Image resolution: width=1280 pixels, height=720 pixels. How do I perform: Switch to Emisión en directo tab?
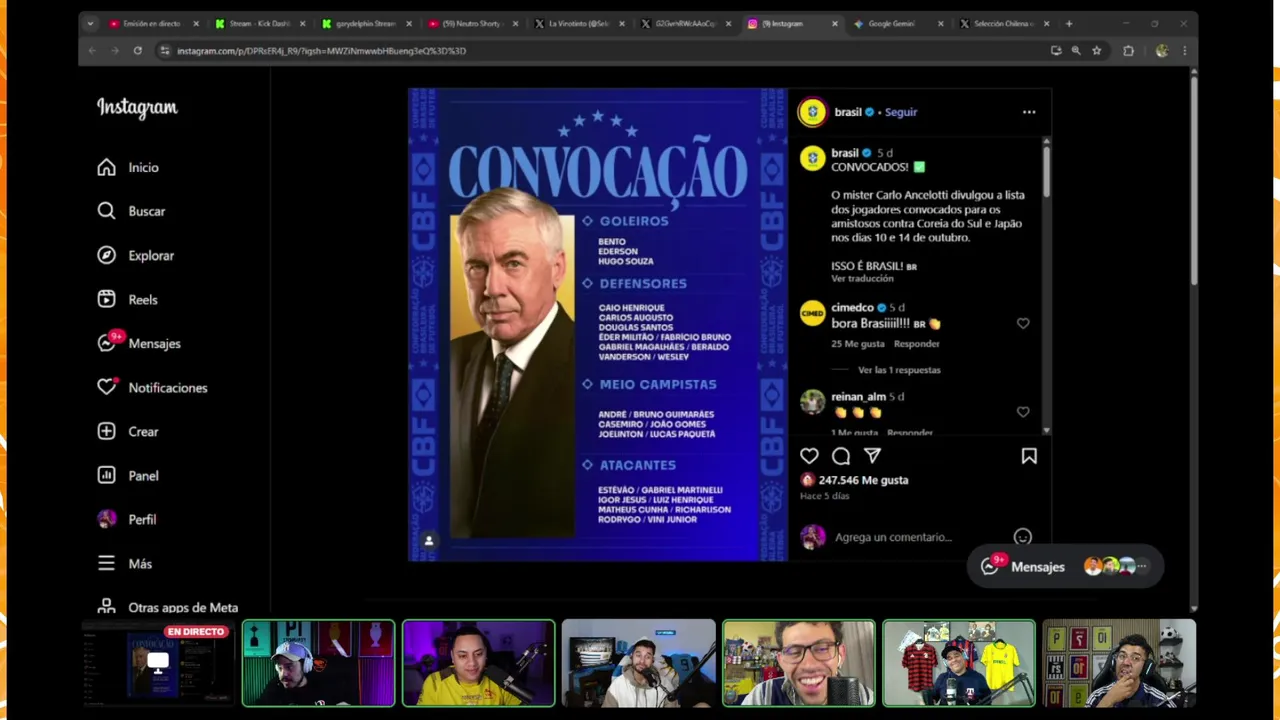pos(154,23)
